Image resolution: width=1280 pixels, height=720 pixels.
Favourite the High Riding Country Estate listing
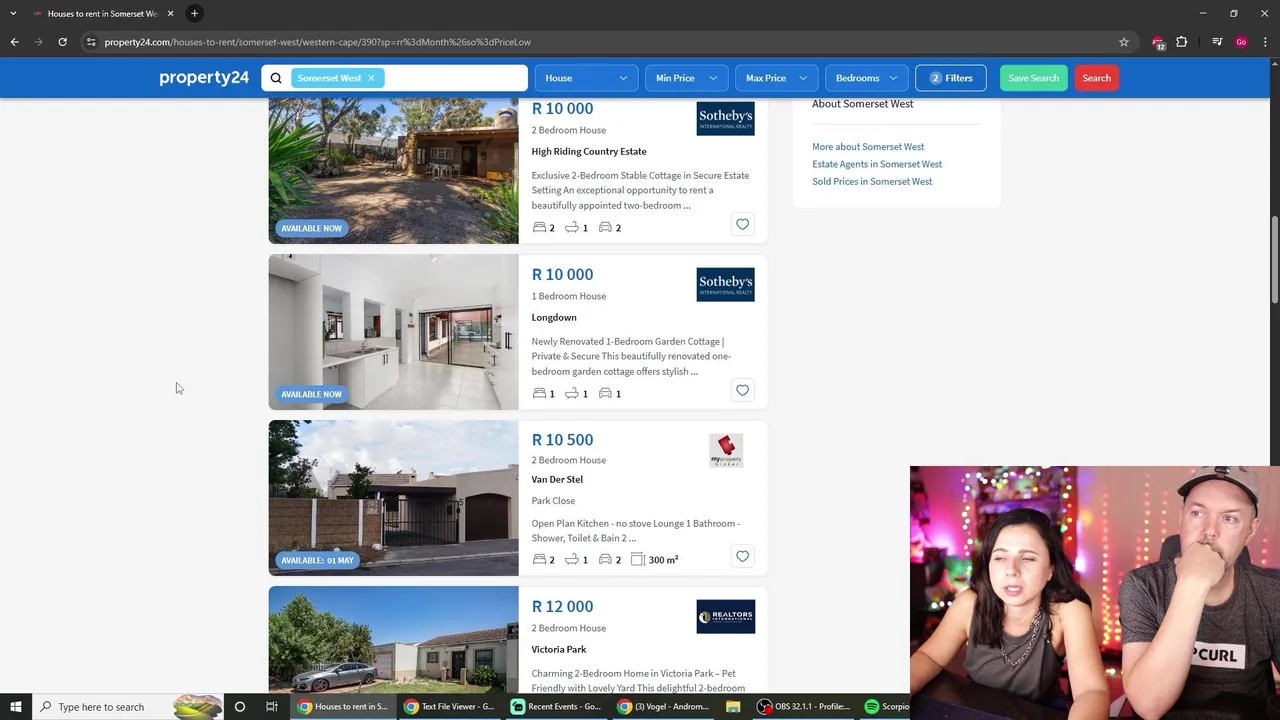742,224
